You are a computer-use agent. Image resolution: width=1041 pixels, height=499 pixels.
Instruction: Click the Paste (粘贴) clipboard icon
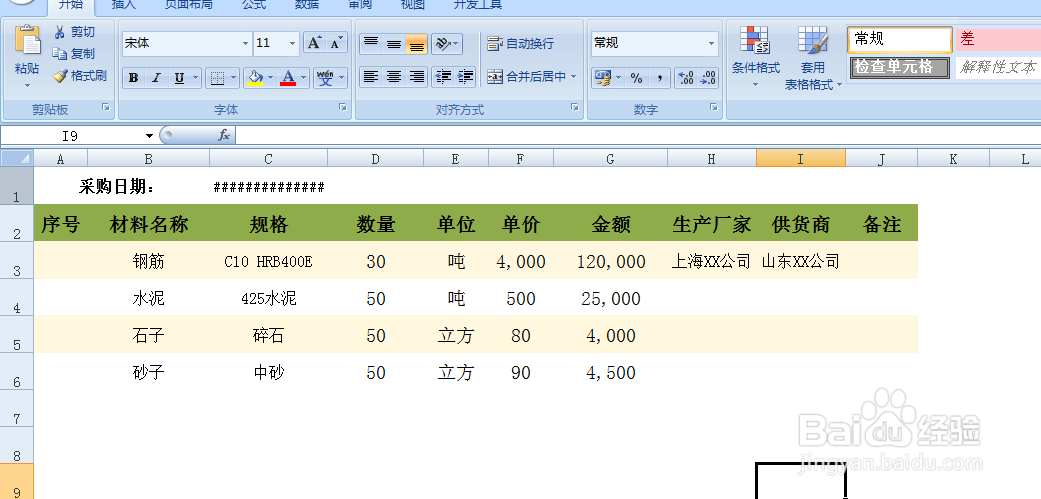pyautogui.click(x=27, y=42)
